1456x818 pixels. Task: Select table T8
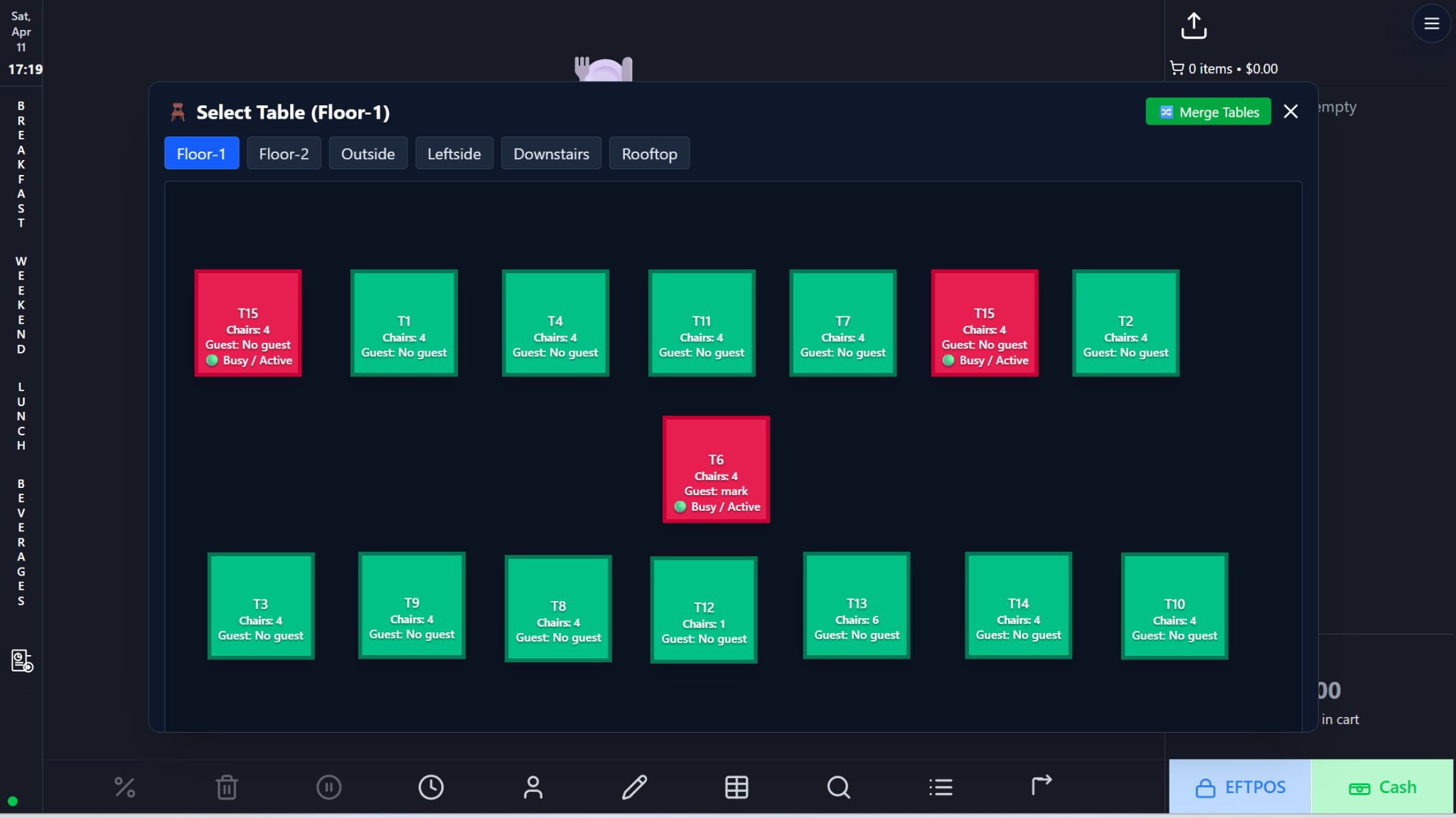(558, 608)
